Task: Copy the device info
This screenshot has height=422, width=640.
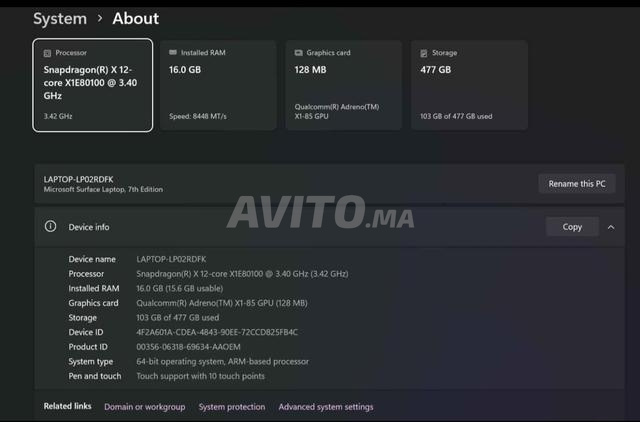Action: (x=572, y=227)
